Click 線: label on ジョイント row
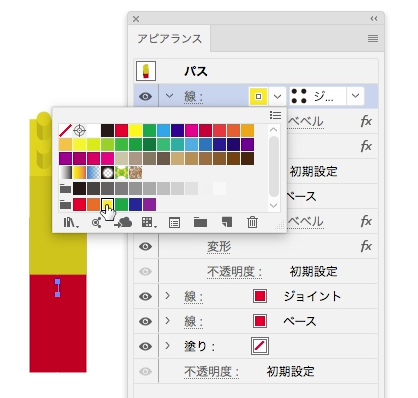 tap(194, 297)
